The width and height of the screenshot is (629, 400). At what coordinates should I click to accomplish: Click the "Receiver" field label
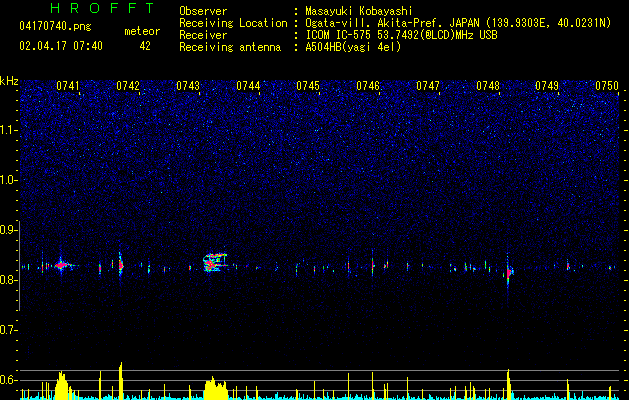coord(203,35)
